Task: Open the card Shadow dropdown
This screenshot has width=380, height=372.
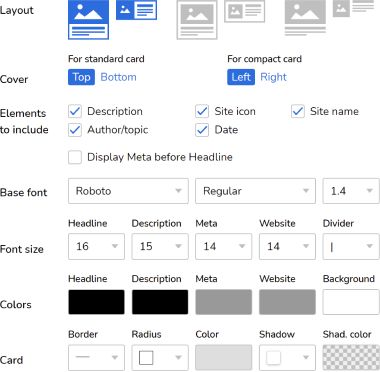Action: pyautogui.click(x=287, y=358)
